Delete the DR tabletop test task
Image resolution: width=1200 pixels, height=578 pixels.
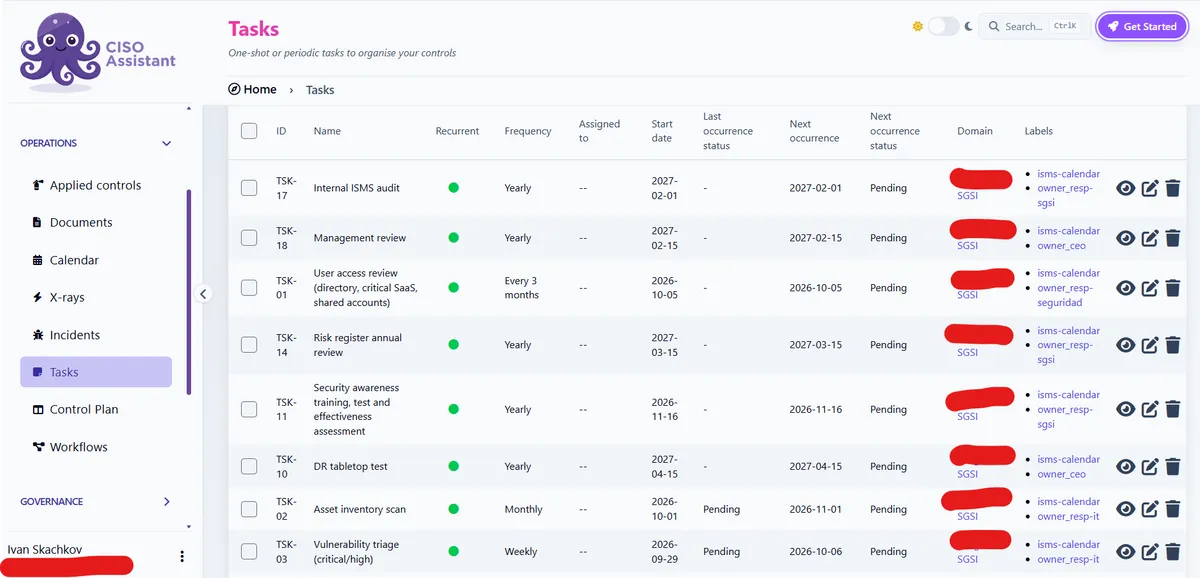pyautogui.click(x=1173, y=467)
